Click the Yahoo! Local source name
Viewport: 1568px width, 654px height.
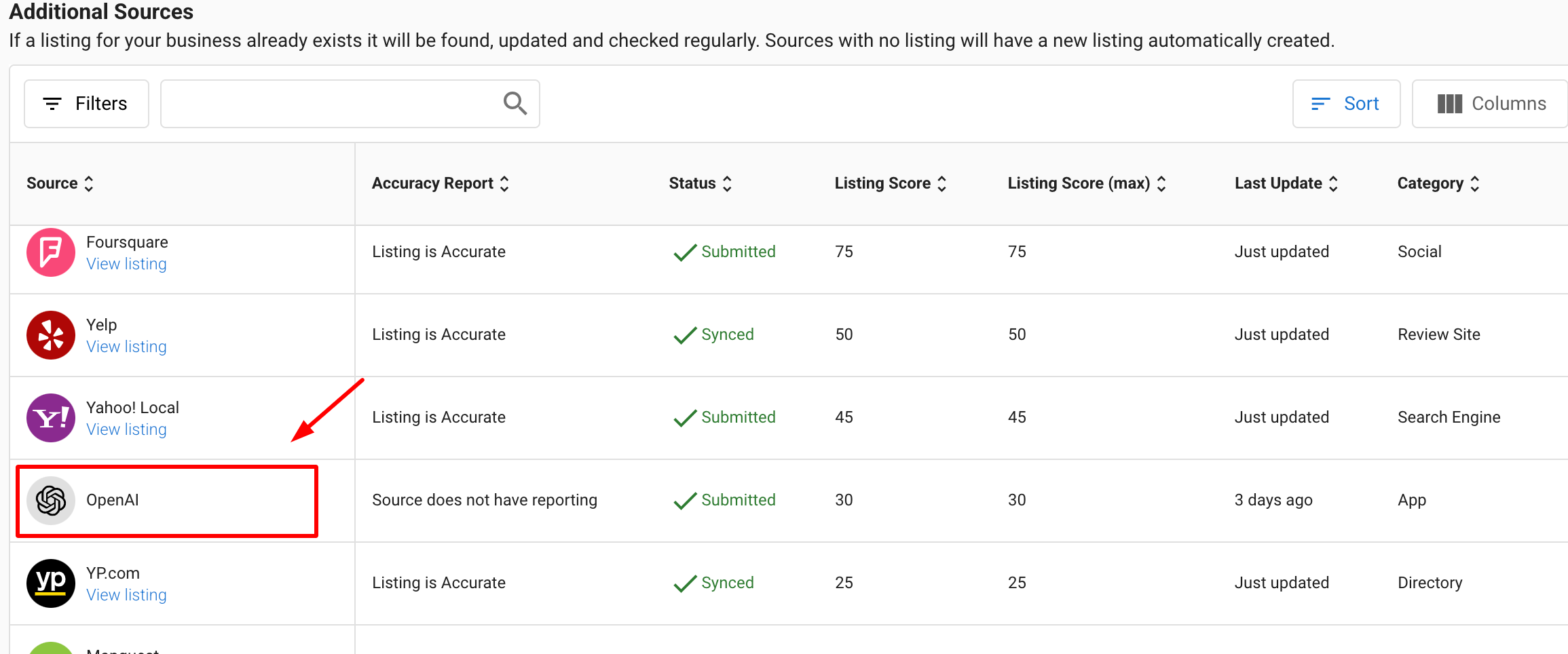coord(132,408)
